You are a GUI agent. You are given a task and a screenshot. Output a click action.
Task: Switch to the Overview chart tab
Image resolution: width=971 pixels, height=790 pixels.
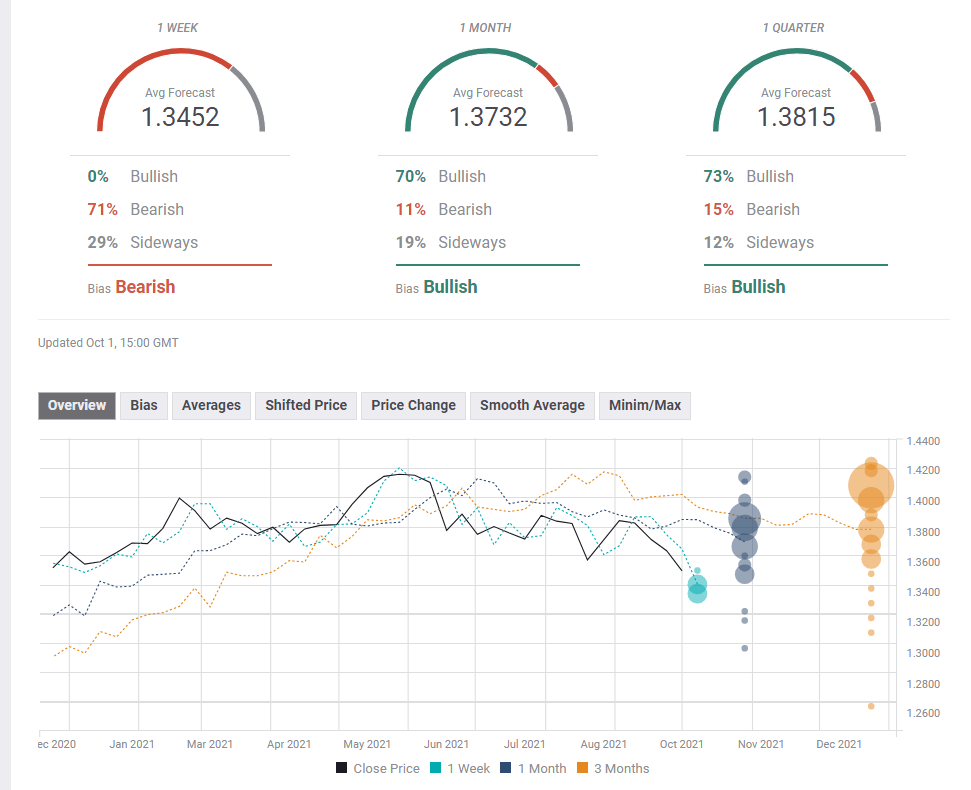point(77,405)
